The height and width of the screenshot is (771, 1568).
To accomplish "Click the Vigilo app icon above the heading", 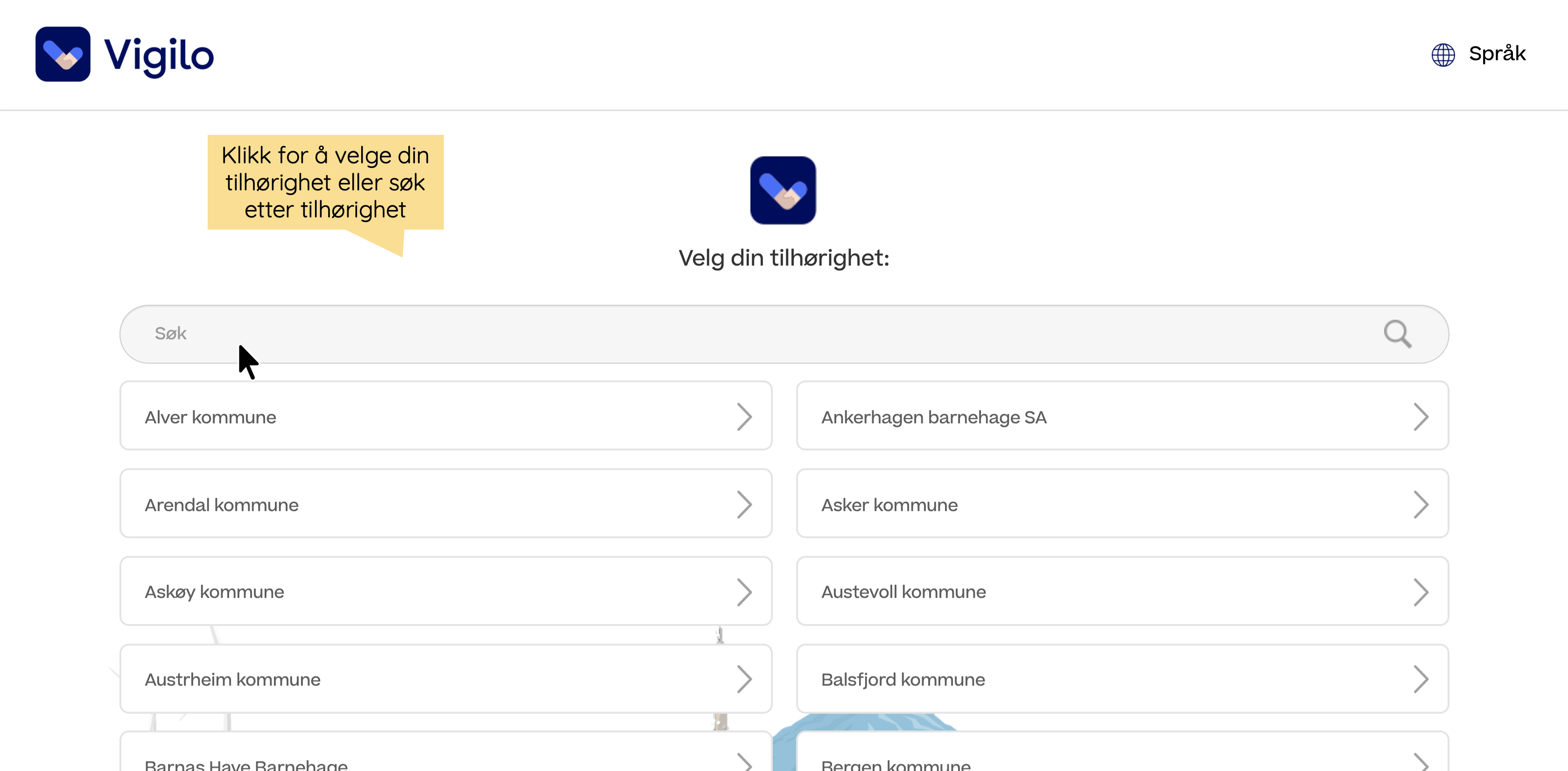I will click(x=783, y=190).
